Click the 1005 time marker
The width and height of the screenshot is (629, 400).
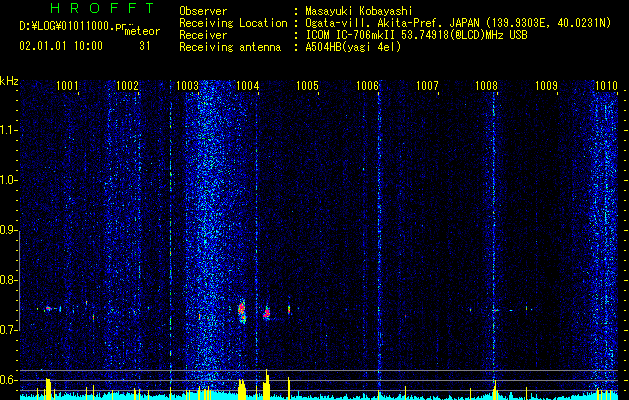[307, 85]
